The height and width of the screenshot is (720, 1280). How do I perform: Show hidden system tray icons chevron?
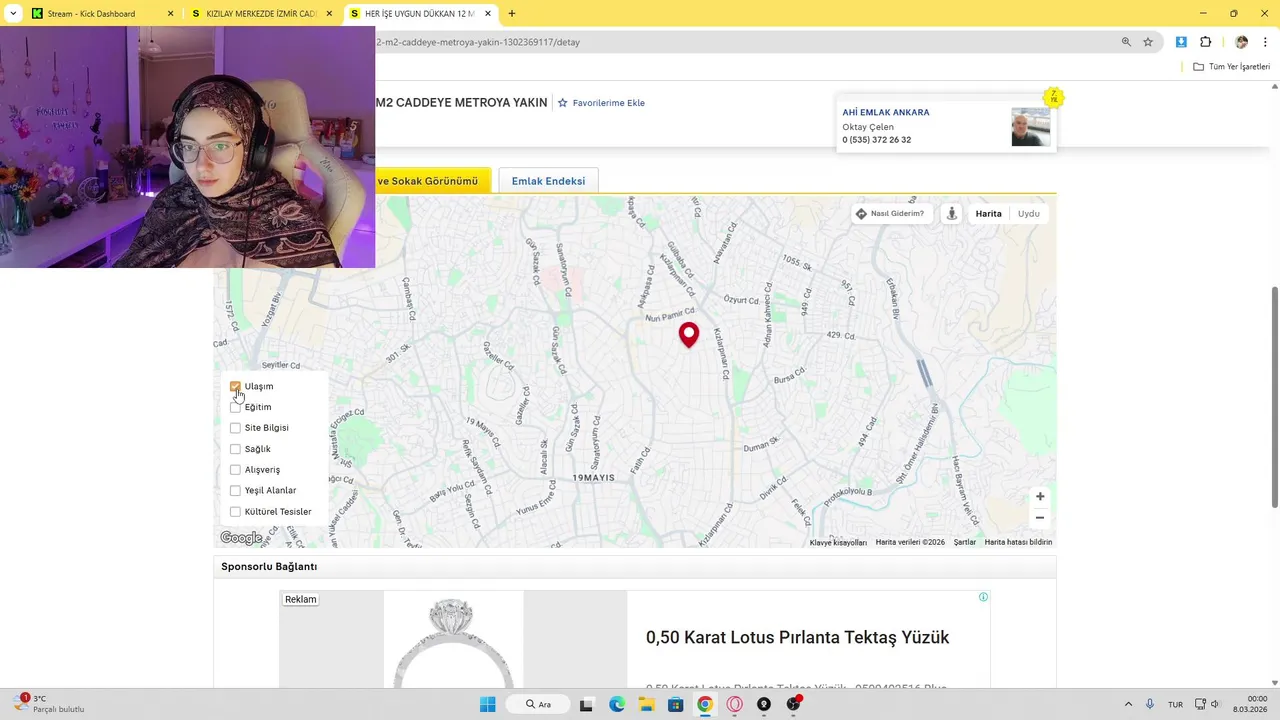(x=1128, y=704)
